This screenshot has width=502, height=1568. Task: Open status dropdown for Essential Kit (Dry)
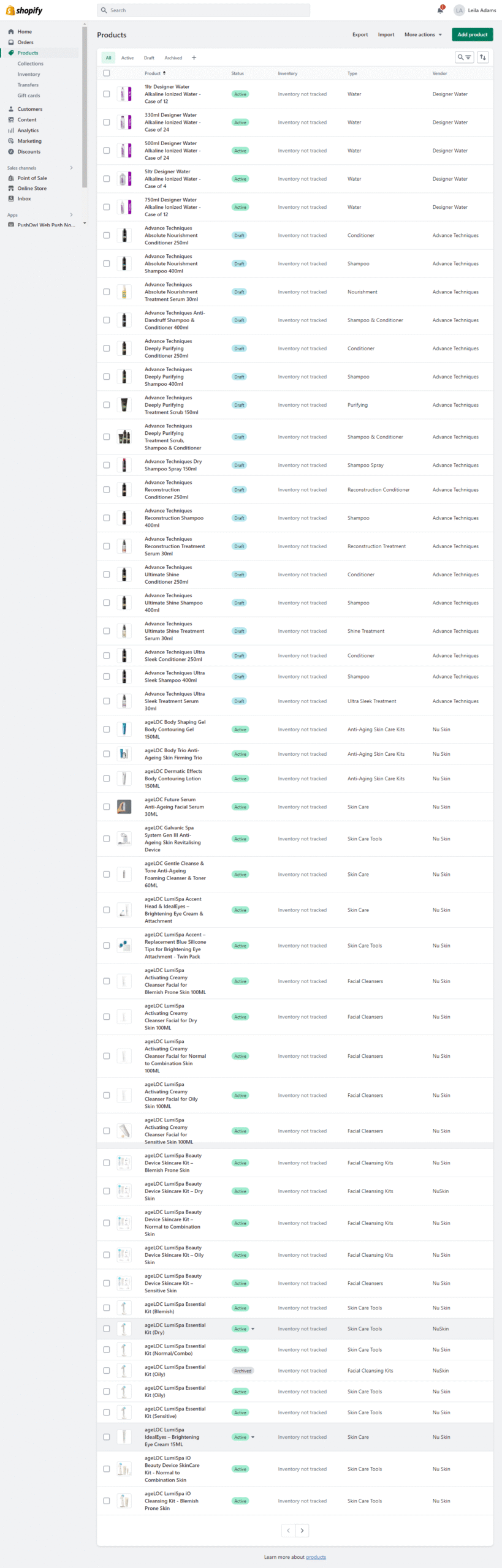point(253,1329)
